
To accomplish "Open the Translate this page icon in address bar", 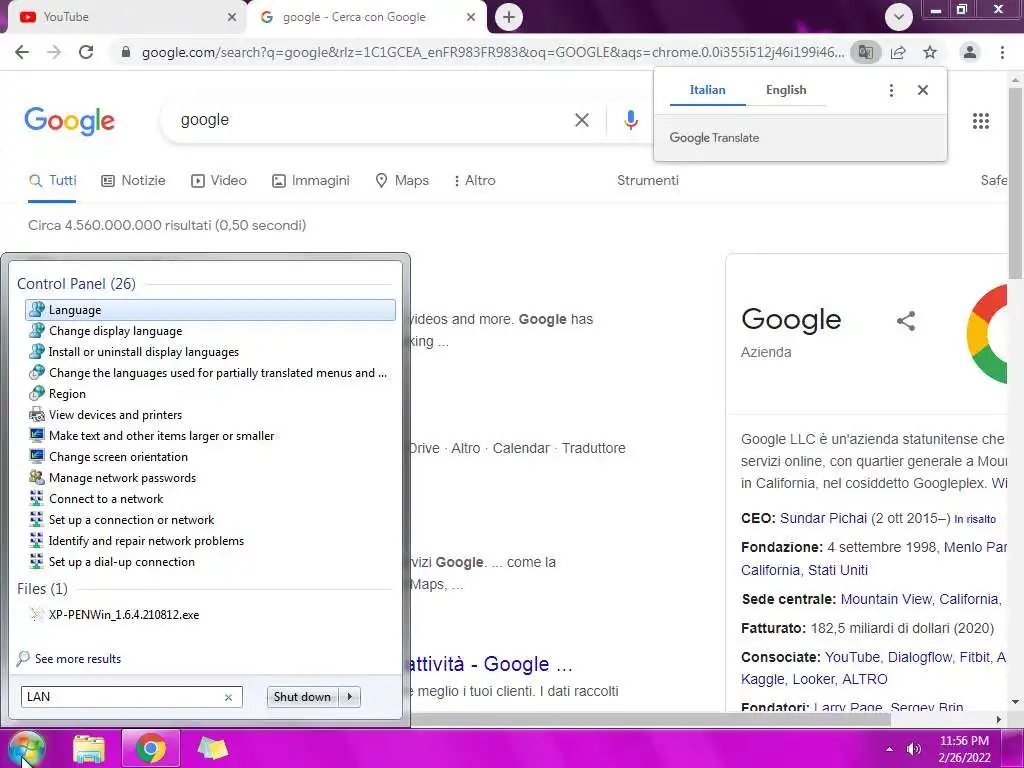I will tap(866, 52).
